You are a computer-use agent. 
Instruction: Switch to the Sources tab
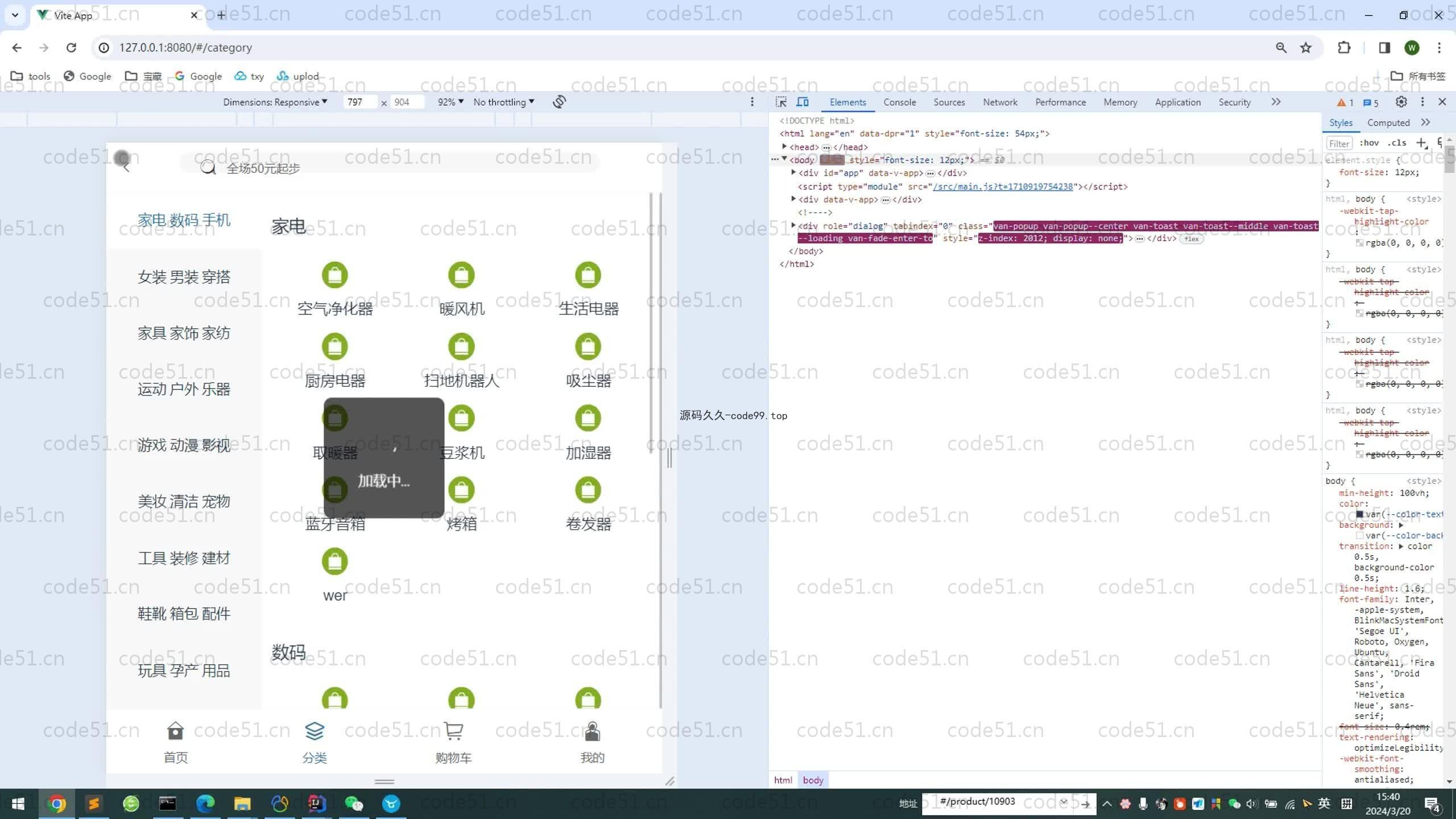pyautogui.click(x=949, y=102)
